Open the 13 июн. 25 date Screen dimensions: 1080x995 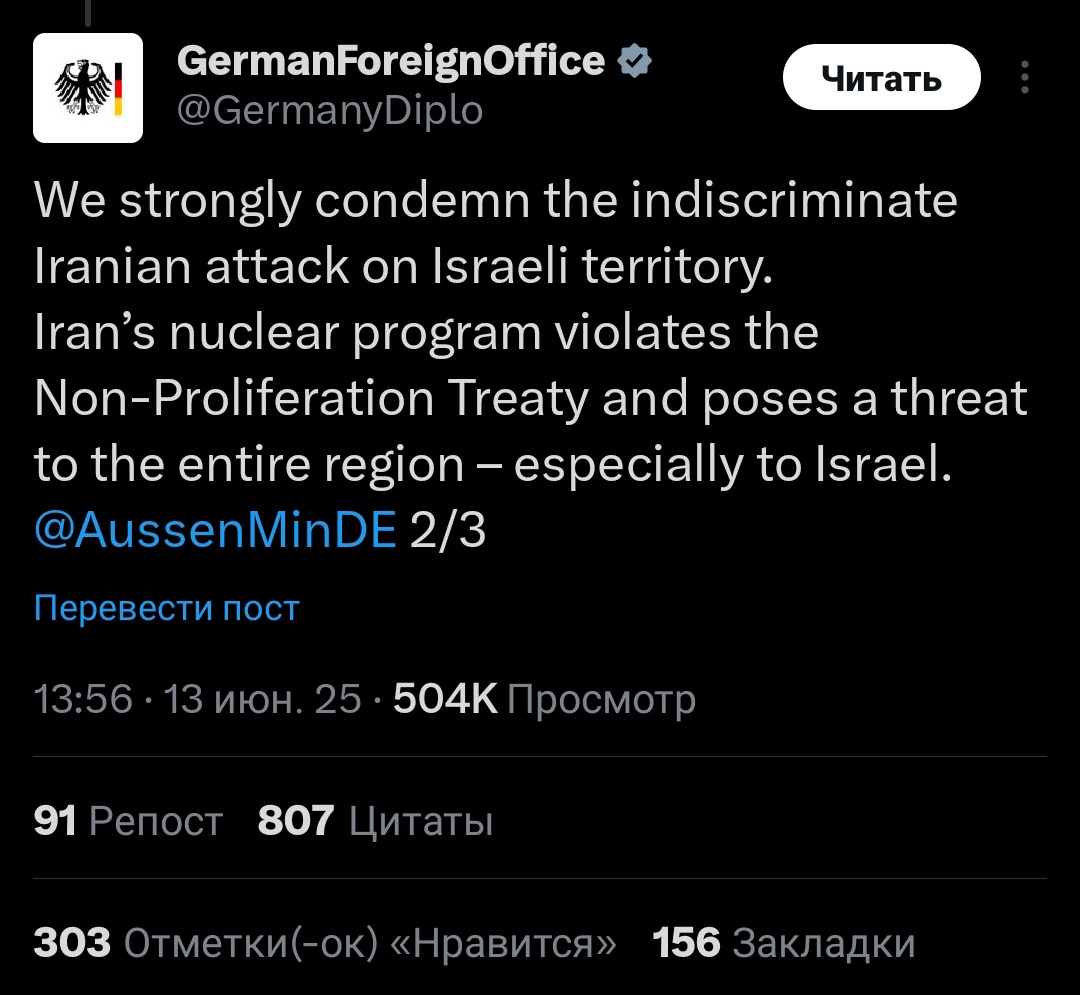point(262,699)
